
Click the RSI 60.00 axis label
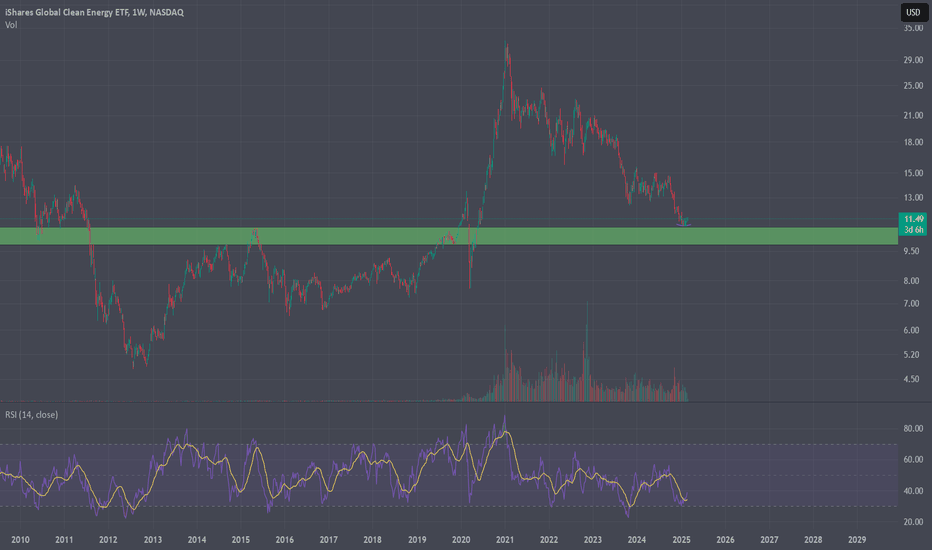tap(914, 459)
